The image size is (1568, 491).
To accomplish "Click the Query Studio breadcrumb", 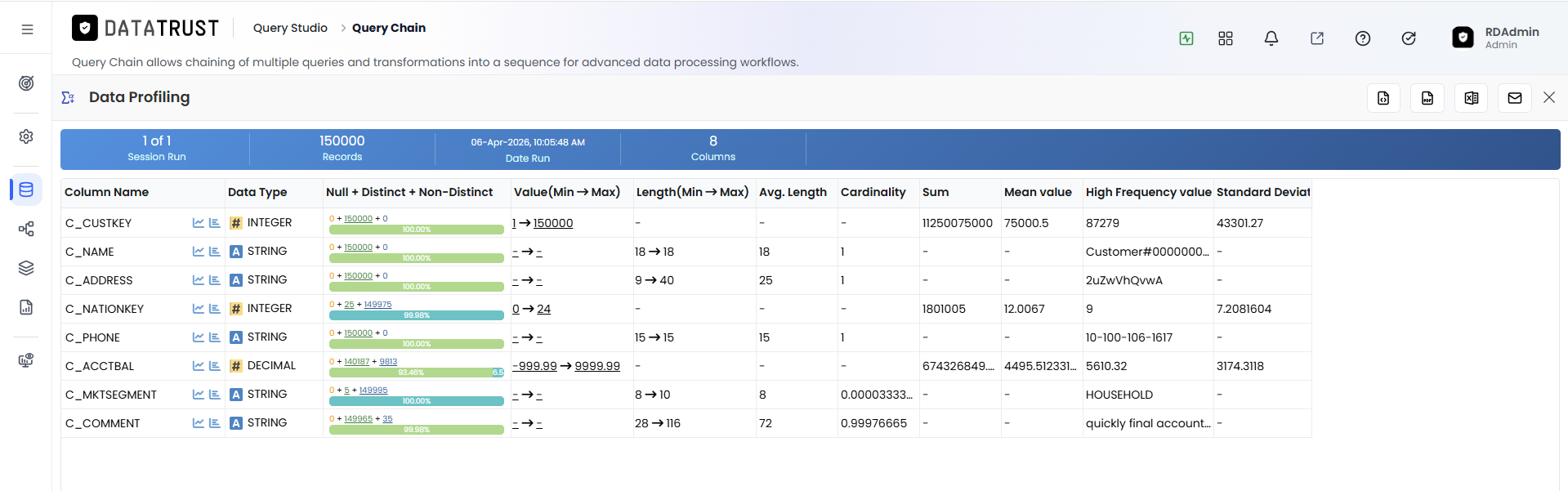I will [x=290, y=28].
